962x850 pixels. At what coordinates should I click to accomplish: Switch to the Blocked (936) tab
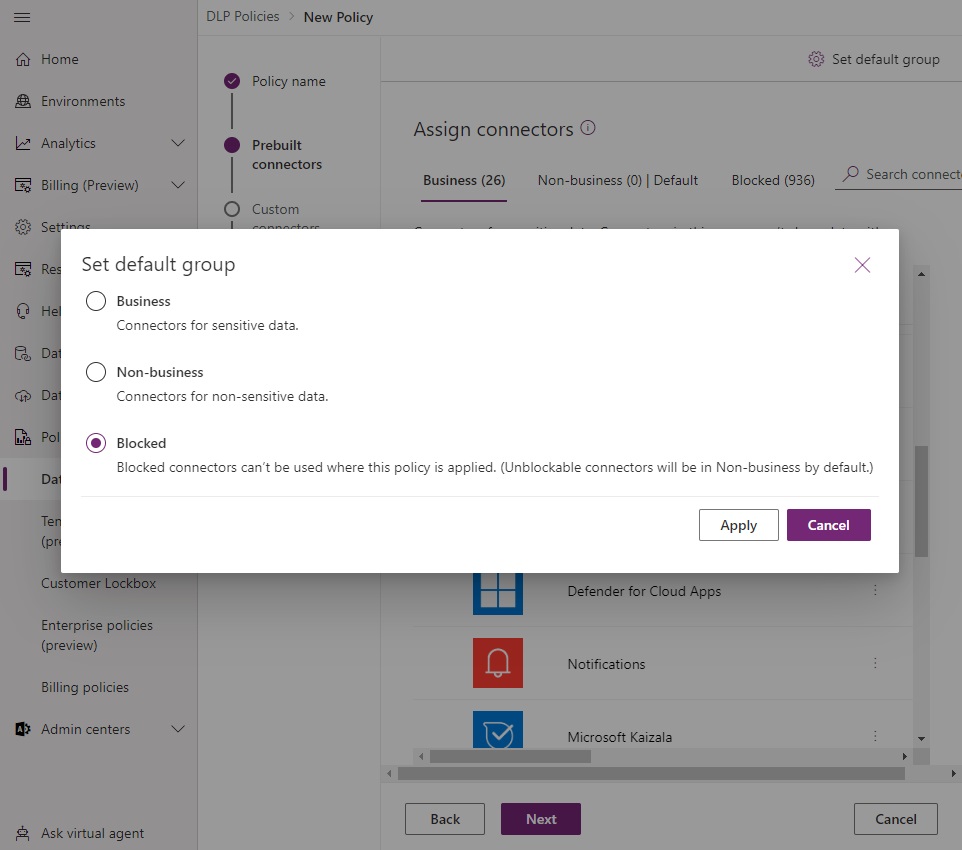tap(772, 180)
